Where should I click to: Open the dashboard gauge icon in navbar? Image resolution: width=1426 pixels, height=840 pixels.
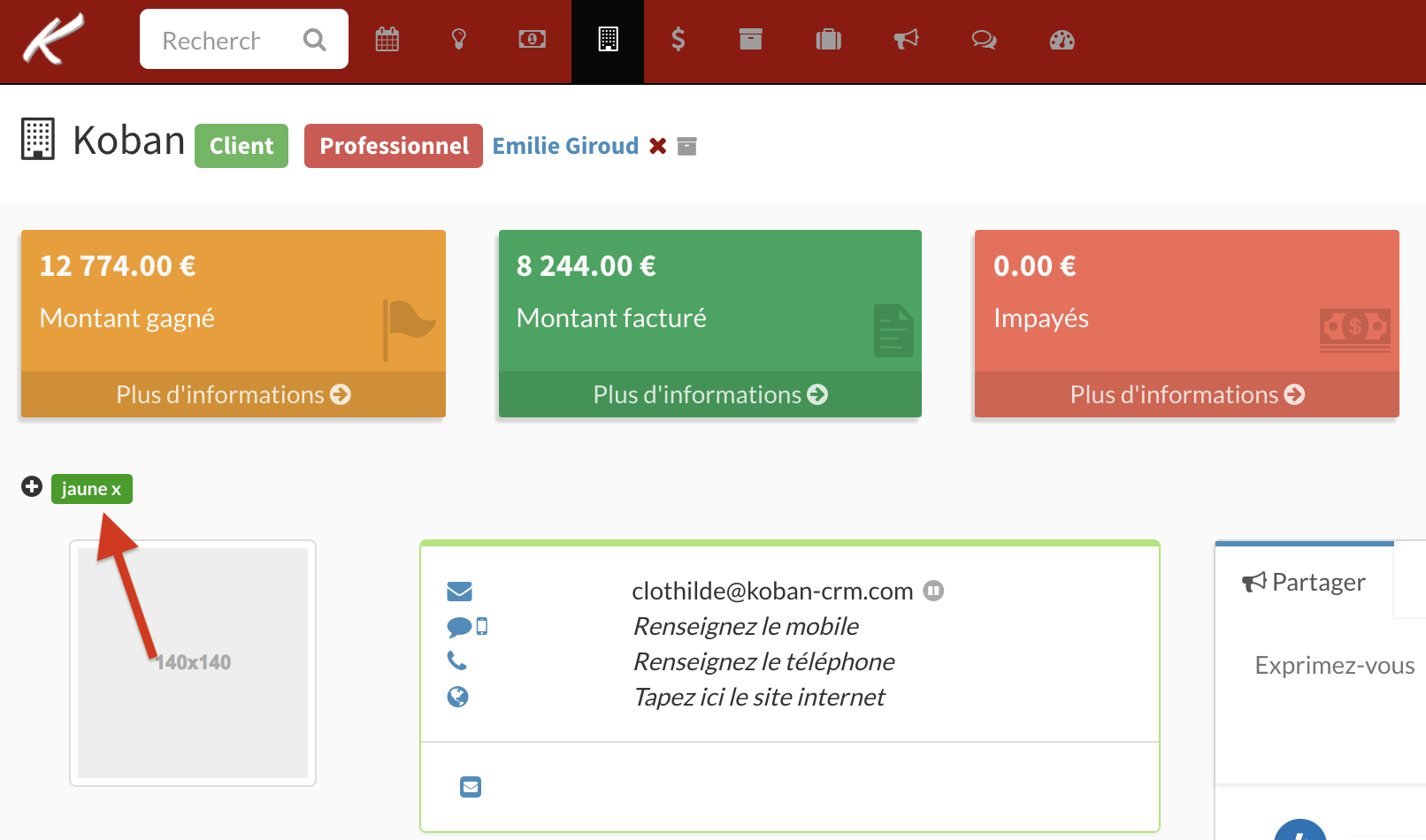[1062, 40]
